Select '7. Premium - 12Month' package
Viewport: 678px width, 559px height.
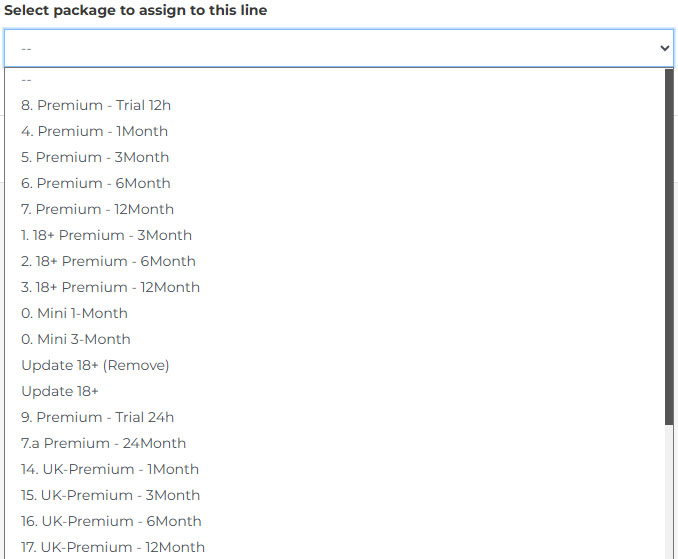point(97,209)
